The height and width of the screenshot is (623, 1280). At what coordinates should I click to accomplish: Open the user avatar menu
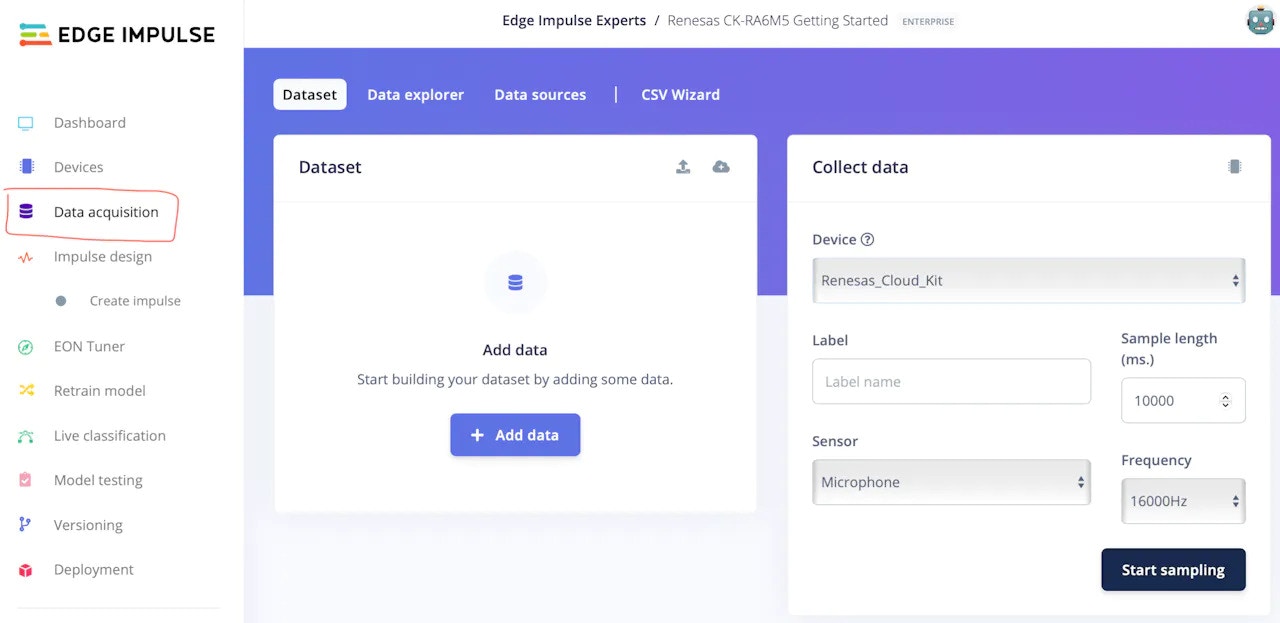coord(1260,20)
